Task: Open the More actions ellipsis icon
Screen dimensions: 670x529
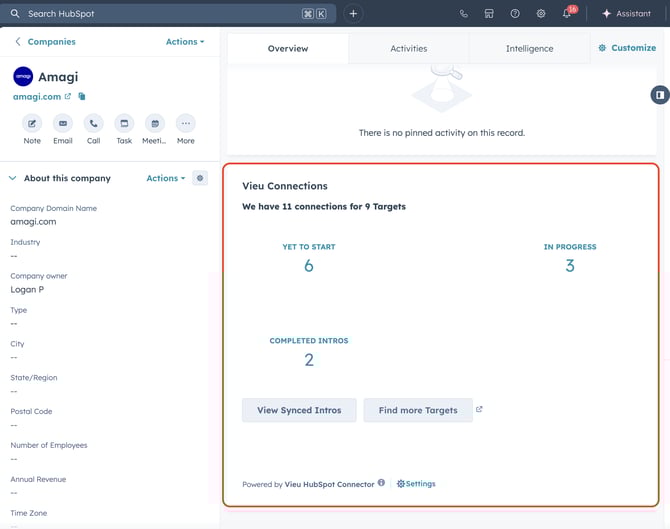Action: click(186, 124)
